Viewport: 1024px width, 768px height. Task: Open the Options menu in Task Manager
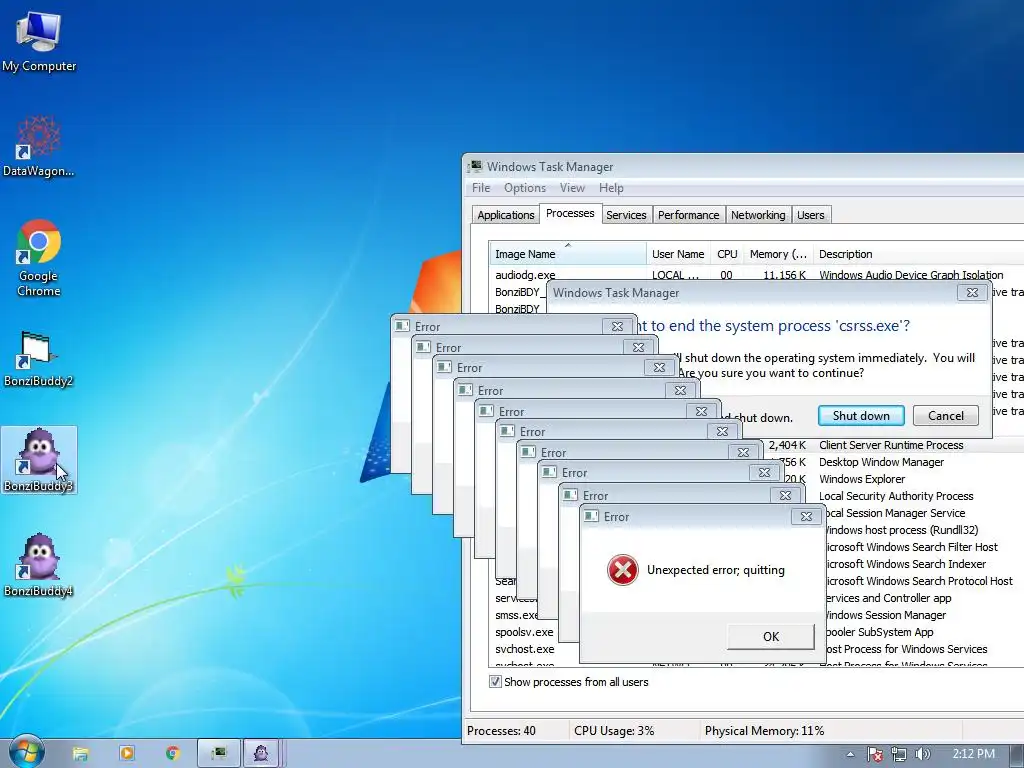(x=525, y=188)
